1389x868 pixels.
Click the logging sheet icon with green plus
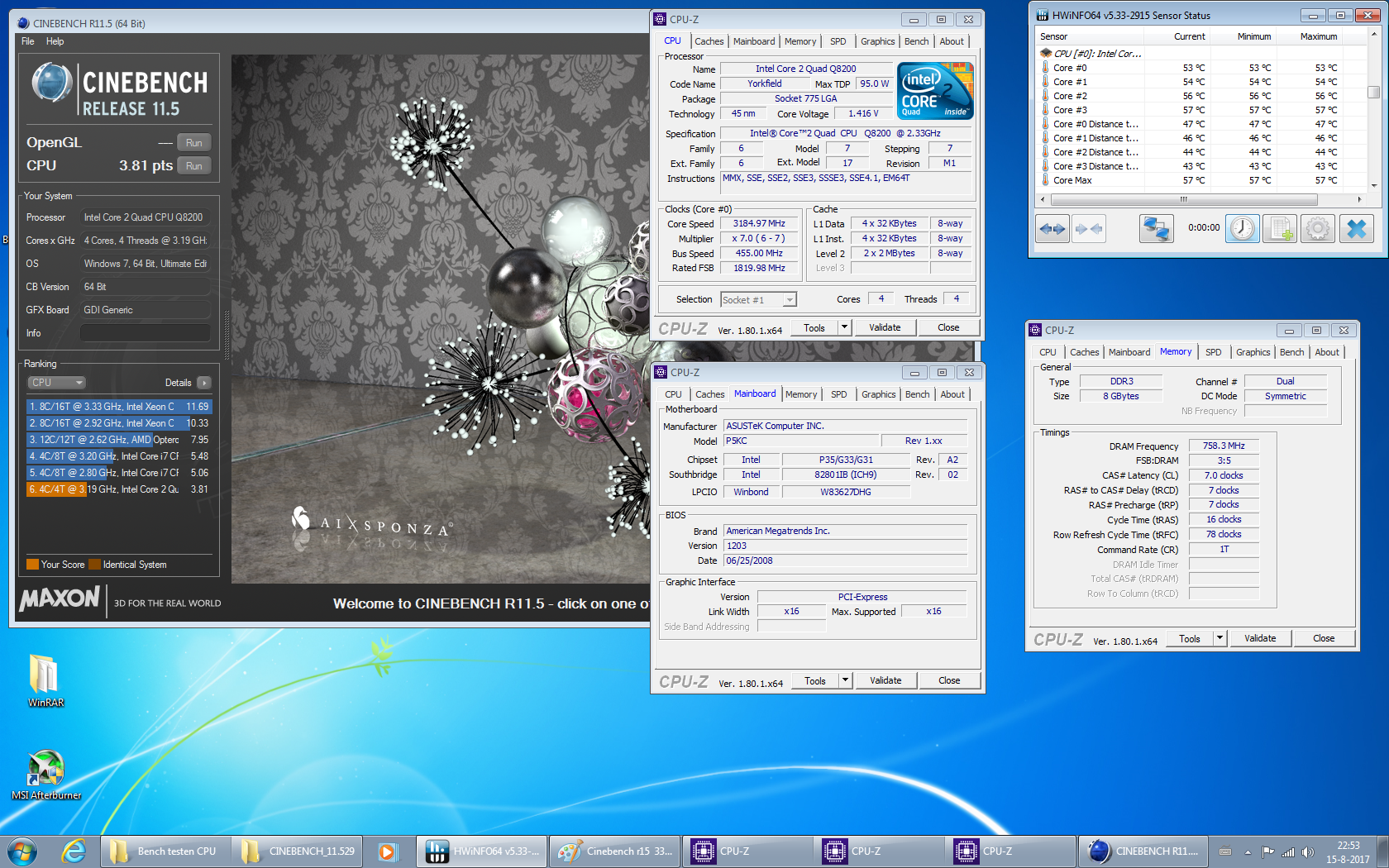click(1280, 229)
